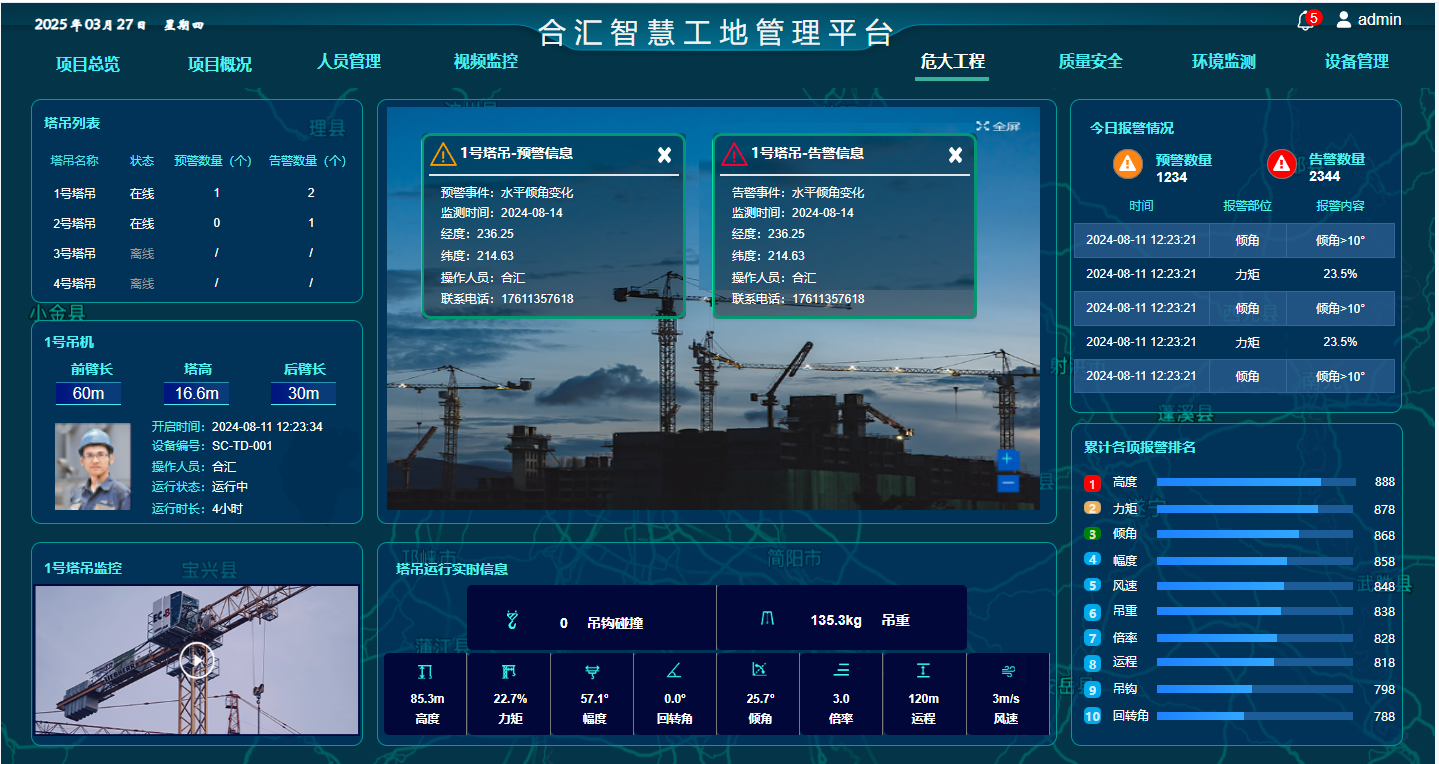The height and width of the screenshot is (764, 1439).
Task: Zoom out with the minus button
Action: pos(1008,483)
